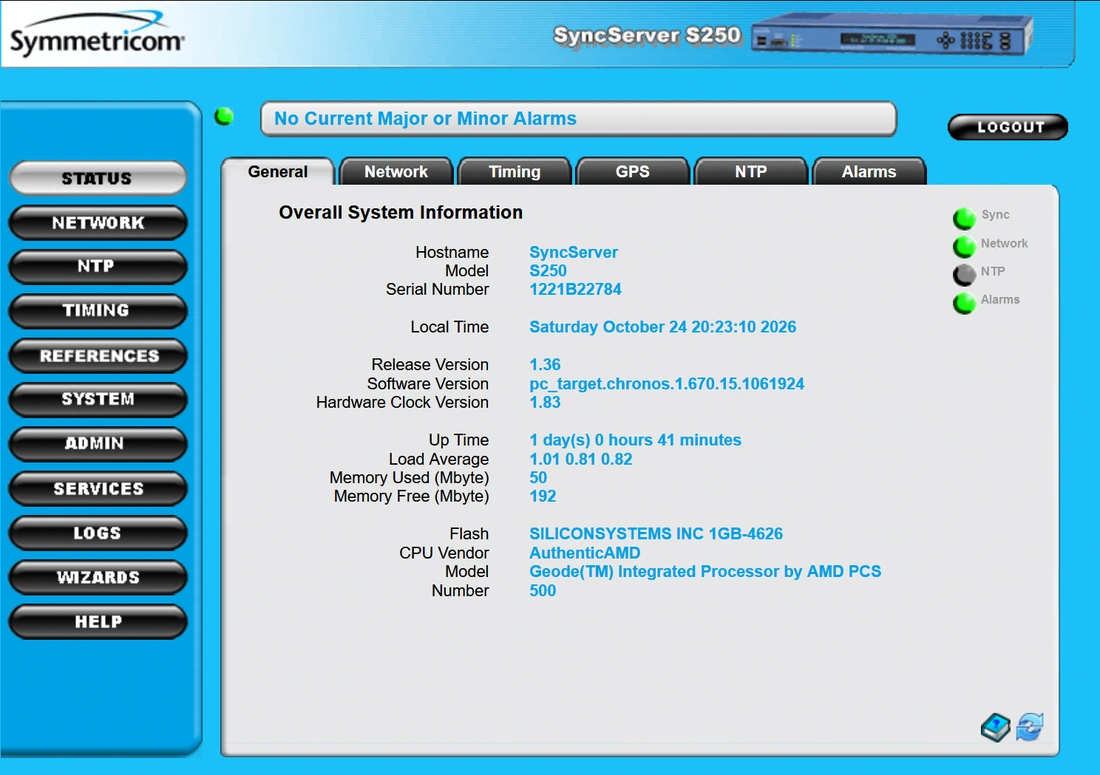Open the SERVICES sidebar section
Viewport: 1100px width, 775px height.
pyautogui.click(x=98, y=489)
